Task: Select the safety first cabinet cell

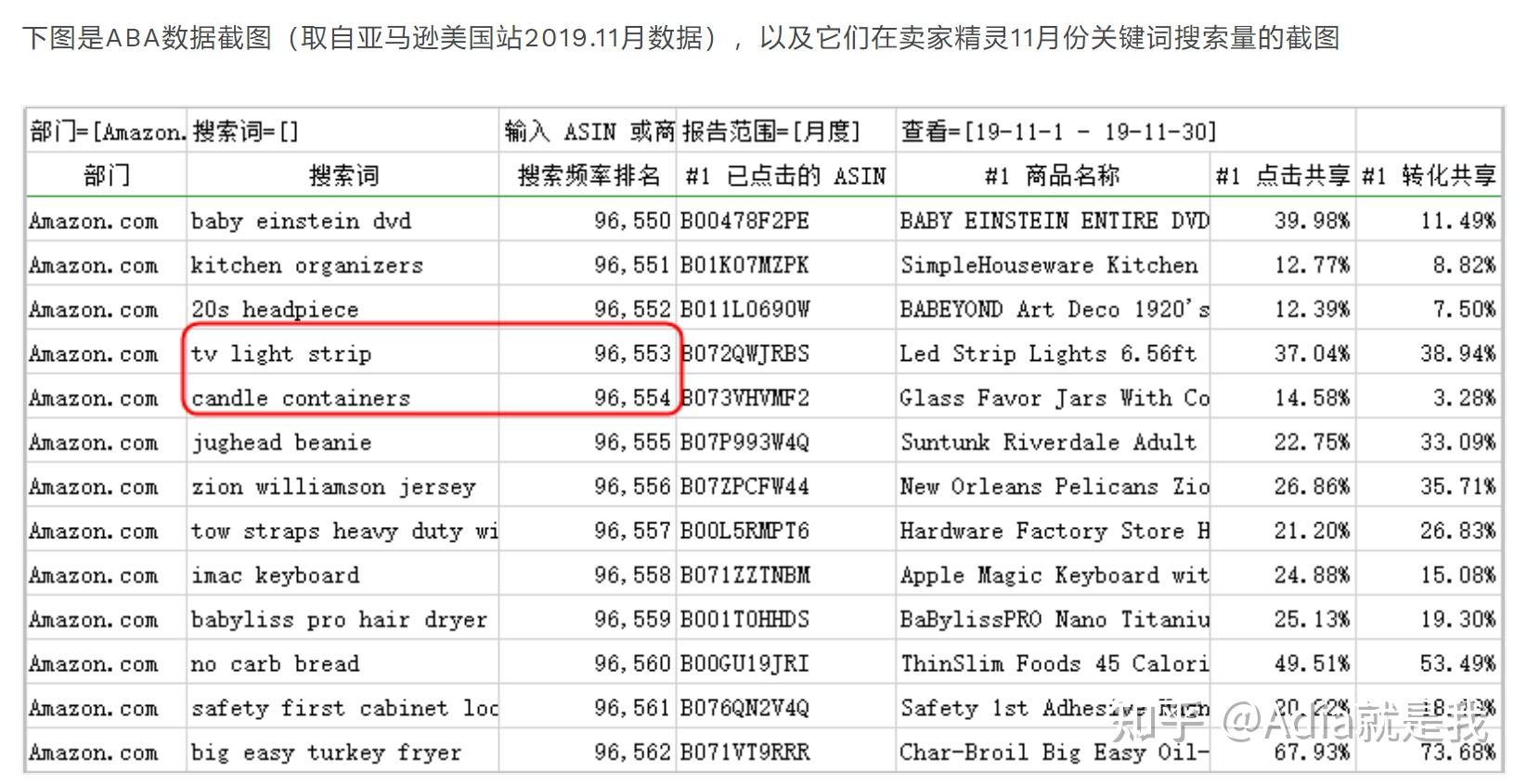Action: tap(343, 708)
